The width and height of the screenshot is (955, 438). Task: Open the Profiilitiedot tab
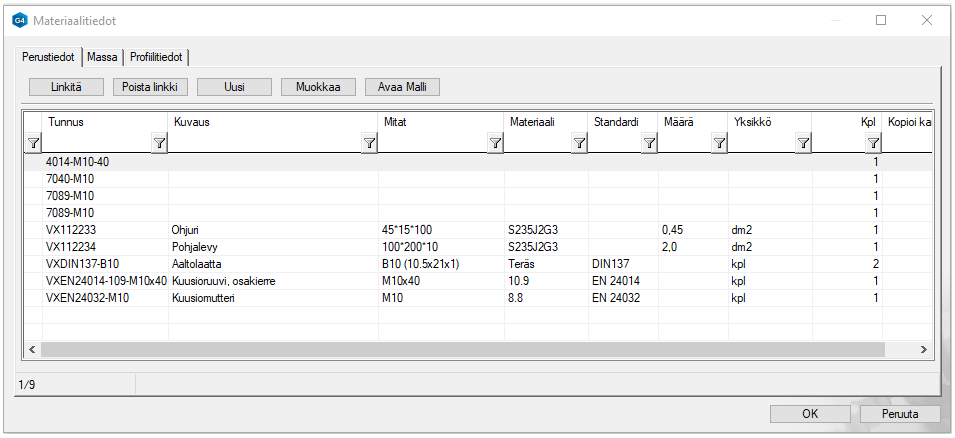(x=156, y=57)
